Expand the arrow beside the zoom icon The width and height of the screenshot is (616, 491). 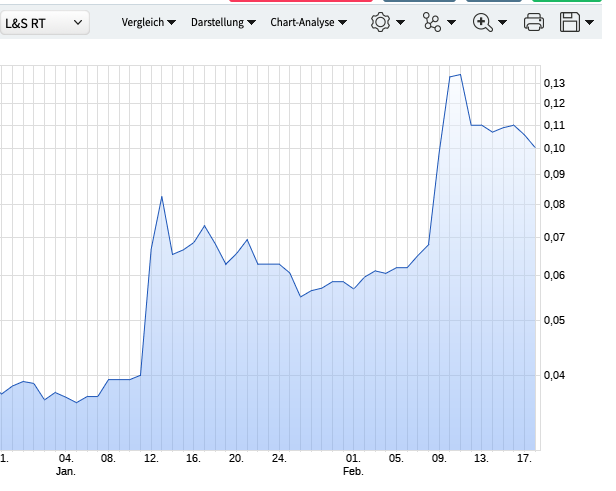coord(502,22)
